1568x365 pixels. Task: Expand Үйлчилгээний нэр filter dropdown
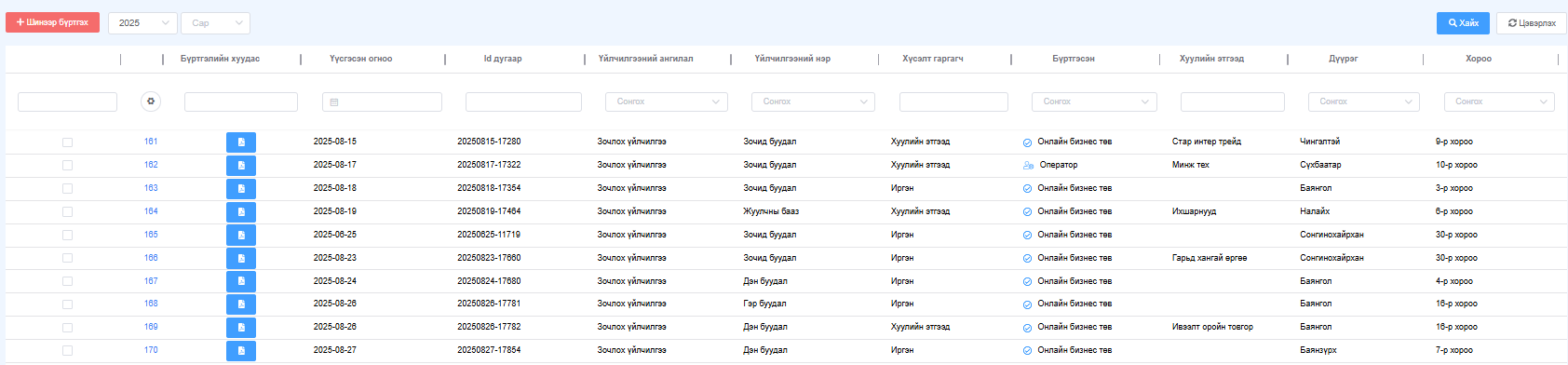[813, 101]
